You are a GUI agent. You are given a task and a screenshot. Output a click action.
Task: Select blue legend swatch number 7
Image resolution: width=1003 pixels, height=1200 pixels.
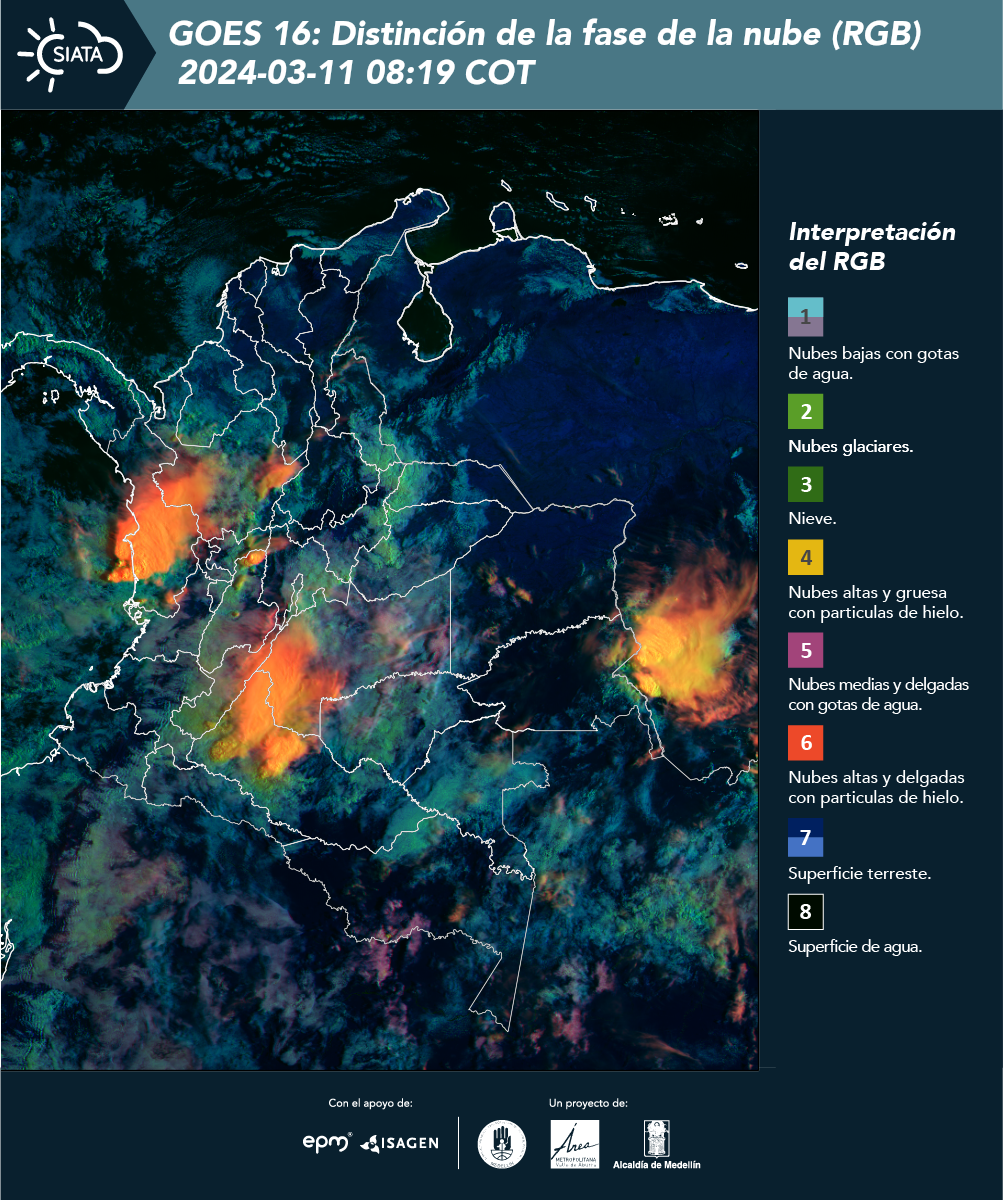[x=805, y=838]
